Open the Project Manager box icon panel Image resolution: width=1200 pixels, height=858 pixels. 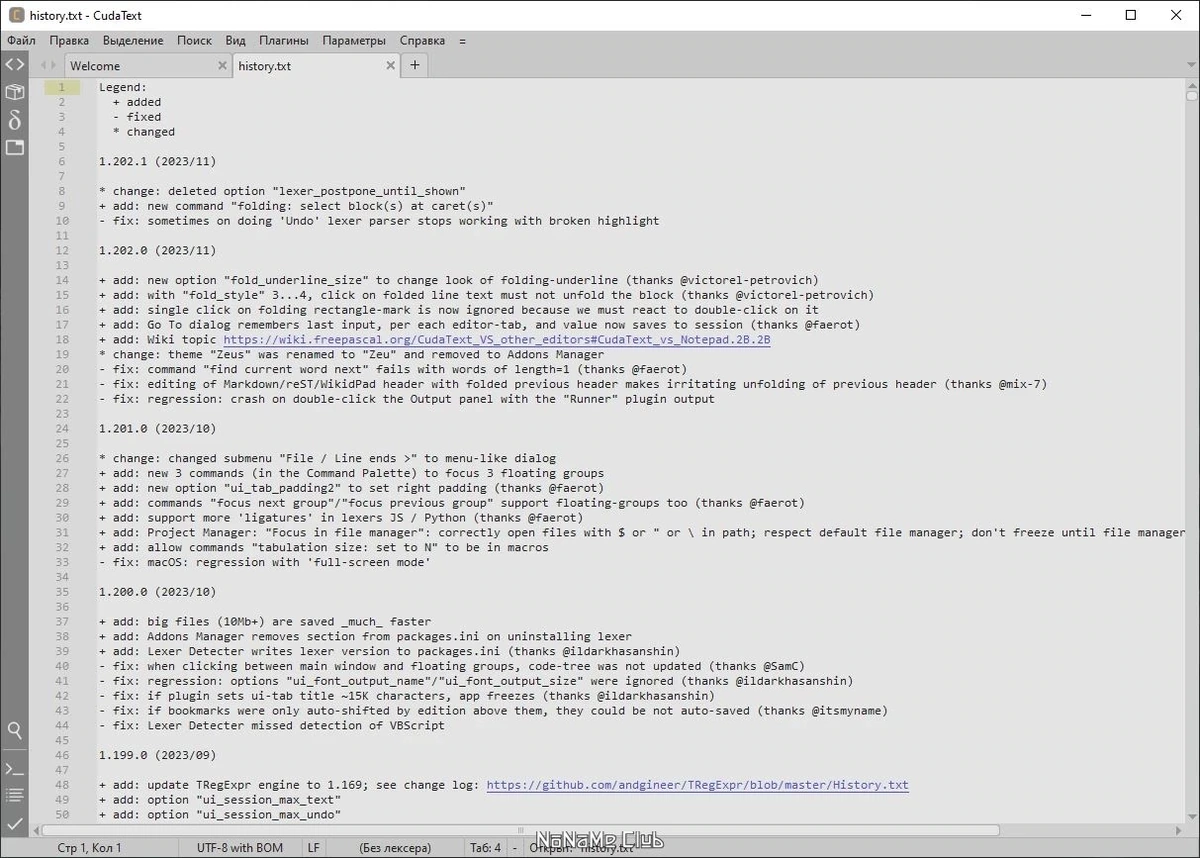(14, 92)
